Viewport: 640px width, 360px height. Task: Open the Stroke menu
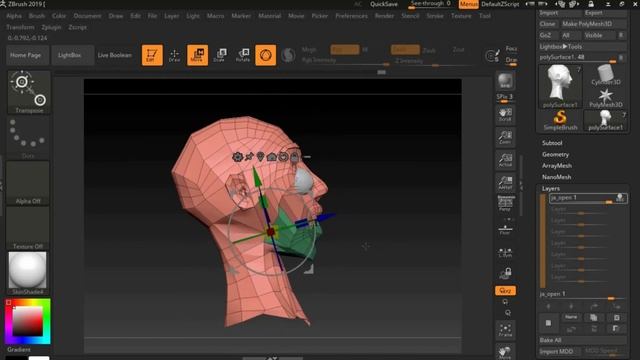coord(435,16)
